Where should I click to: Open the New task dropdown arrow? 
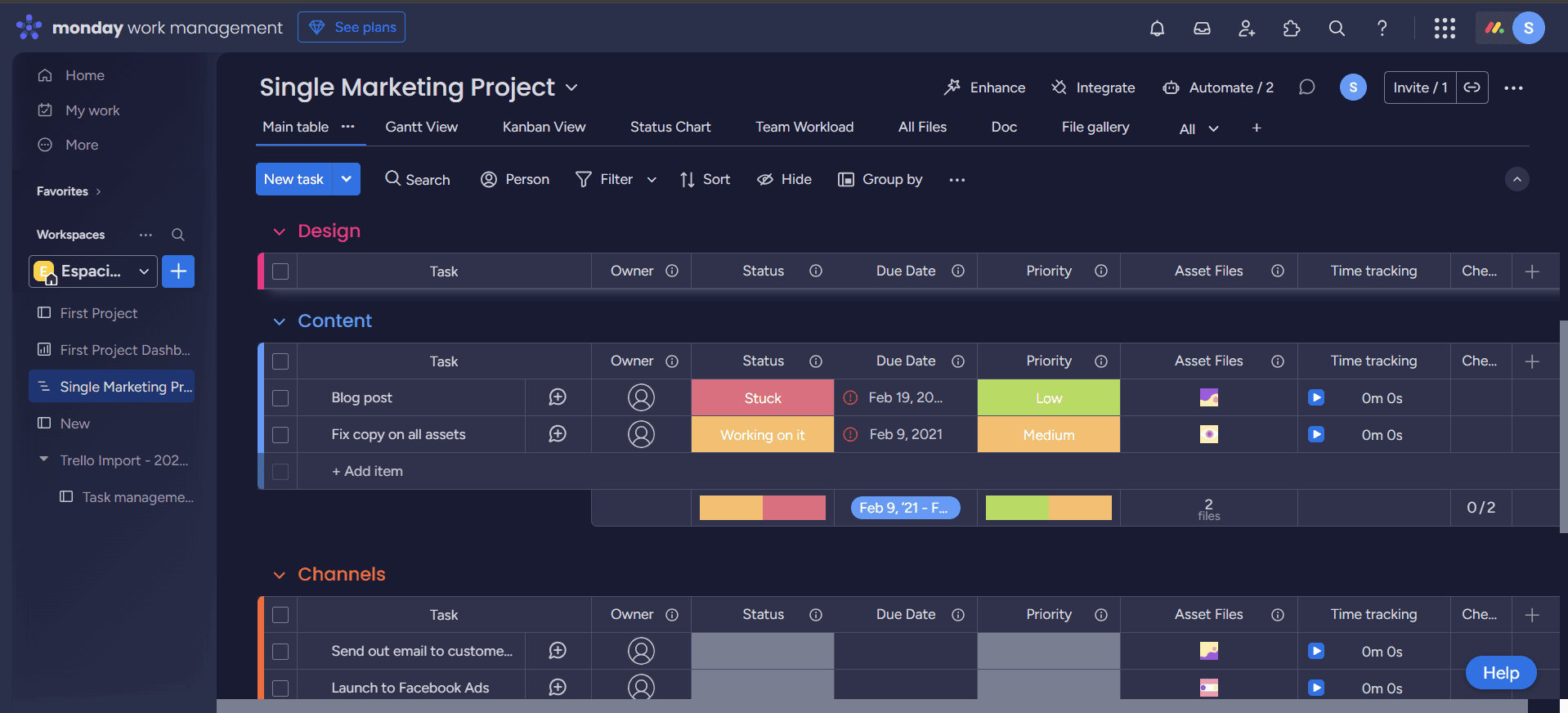click(x=347, y=179)
